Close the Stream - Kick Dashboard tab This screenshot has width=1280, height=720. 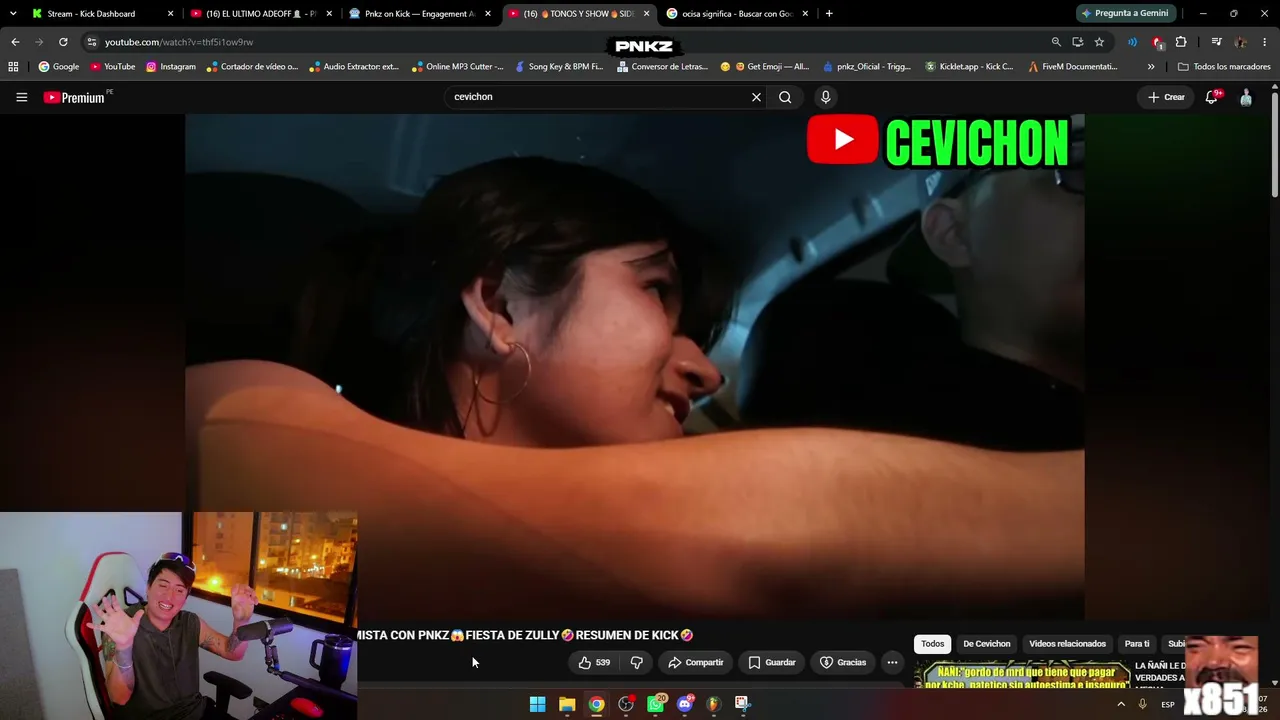click(171, 14)
